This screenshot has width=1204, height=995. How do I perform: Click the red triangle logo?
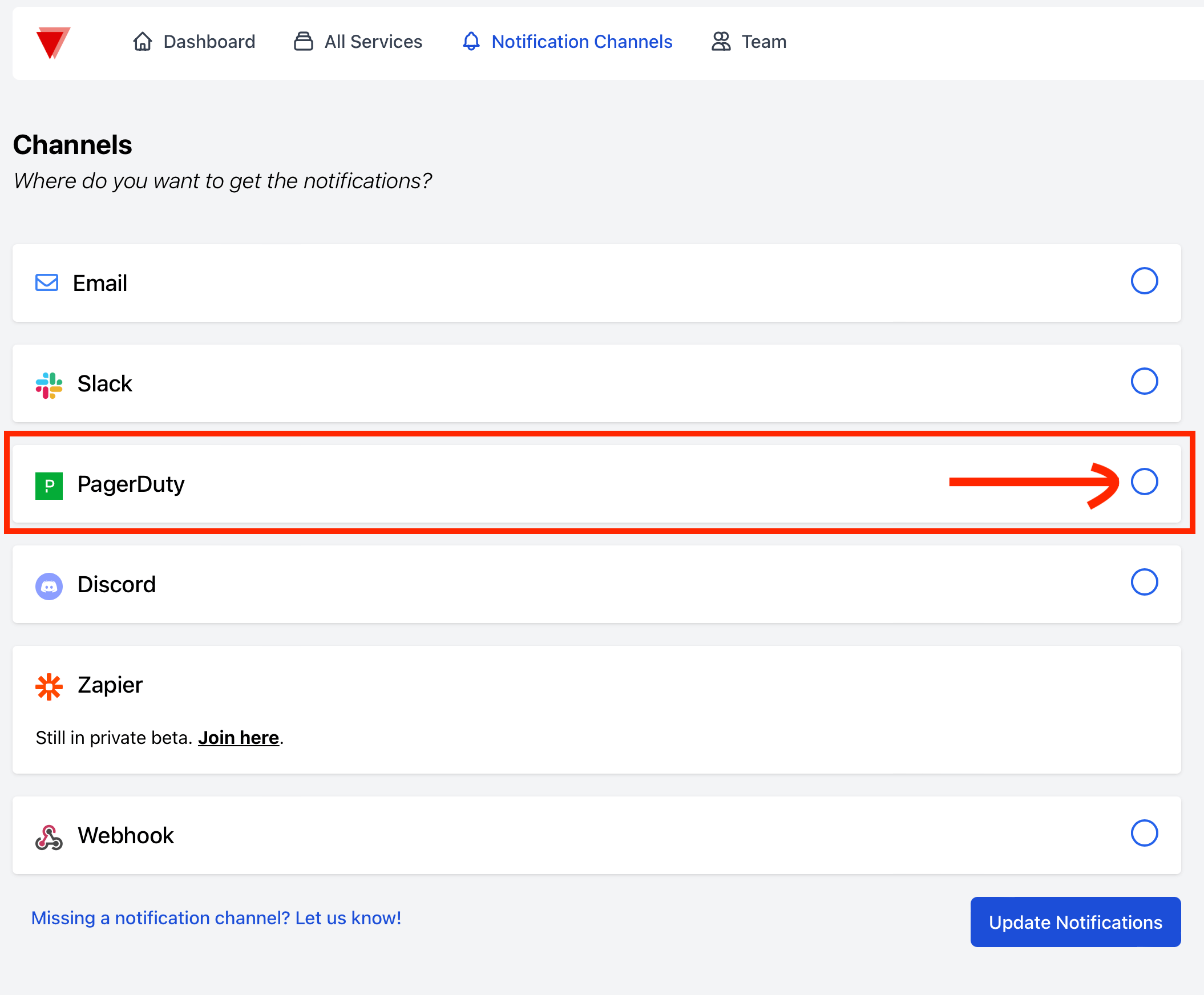52,42
